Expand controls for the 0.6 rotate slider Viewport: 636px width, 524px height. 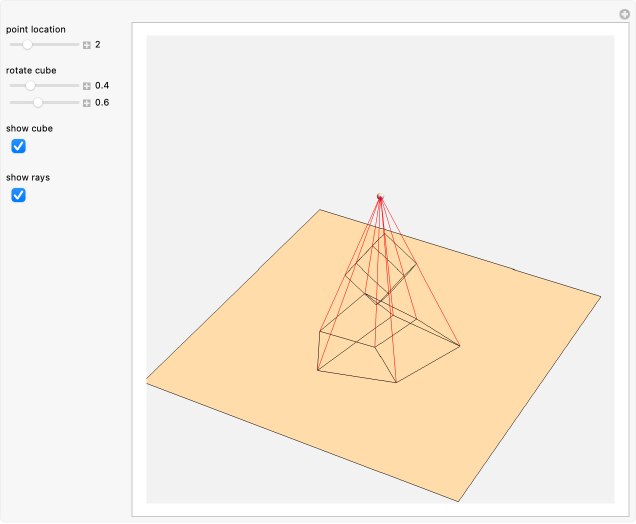click(x=87, y=103)
